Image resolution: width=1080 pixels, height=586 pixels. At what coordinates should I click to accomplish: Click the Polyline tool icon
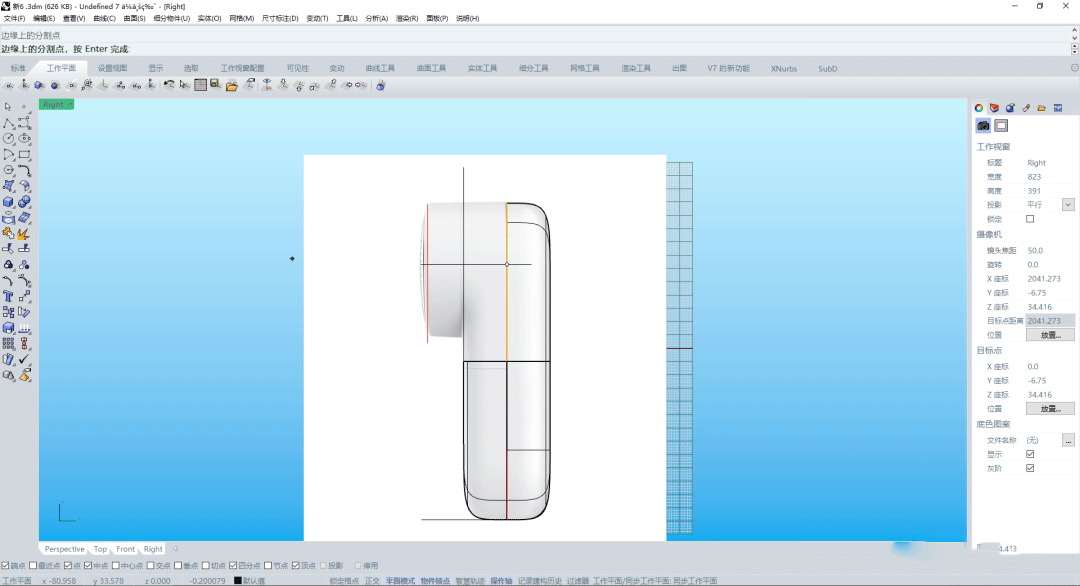coord(9,123)
